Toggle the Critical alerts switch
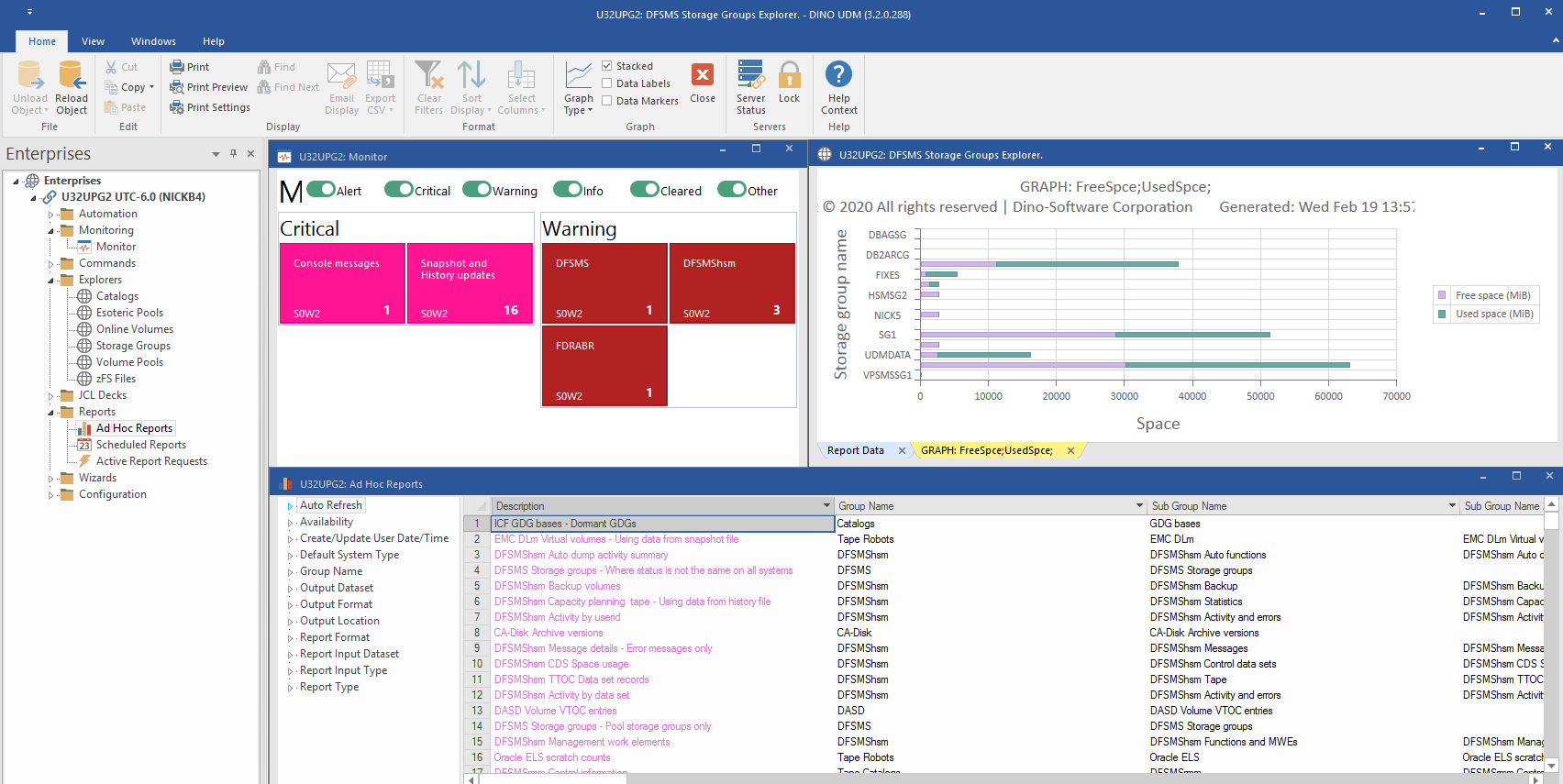 [399, 190]
